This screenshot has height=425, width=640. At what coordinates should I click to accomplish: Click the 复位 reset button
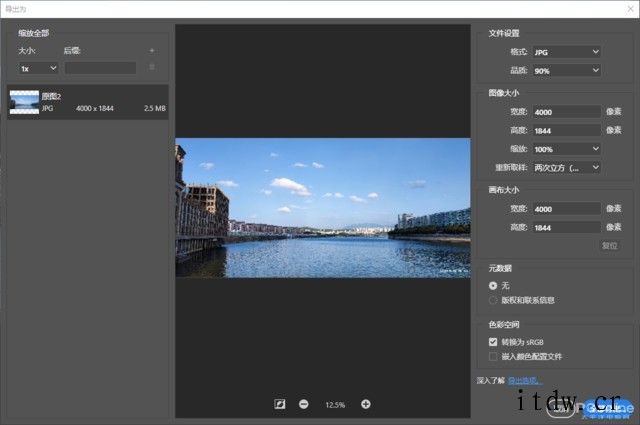[609, 245]
